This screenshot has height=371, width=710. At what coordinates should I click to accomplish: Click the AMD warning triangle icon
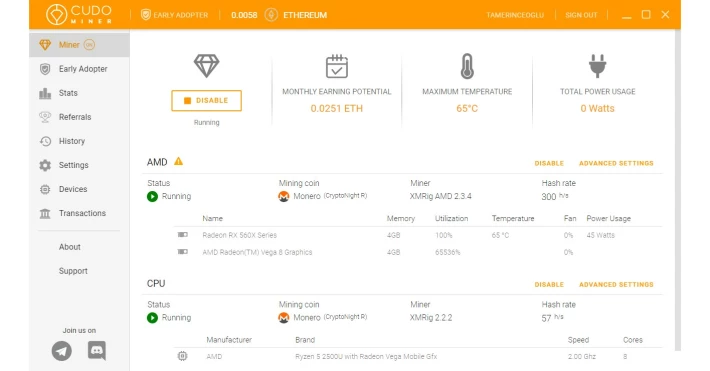(x=178, y=161)
